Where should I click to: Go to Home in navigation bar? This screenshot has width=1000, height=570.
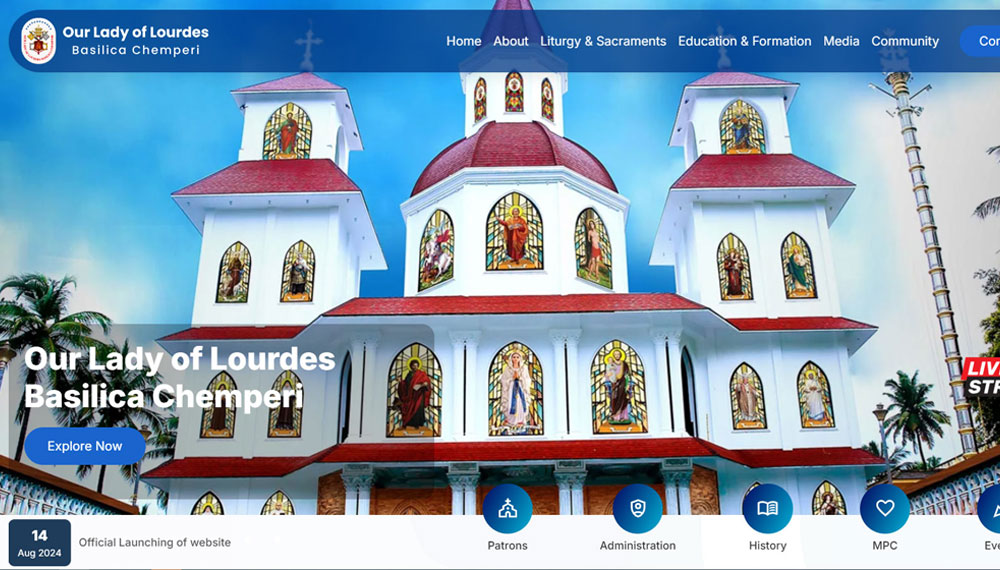pyautogui.click(x=463, y=41)
